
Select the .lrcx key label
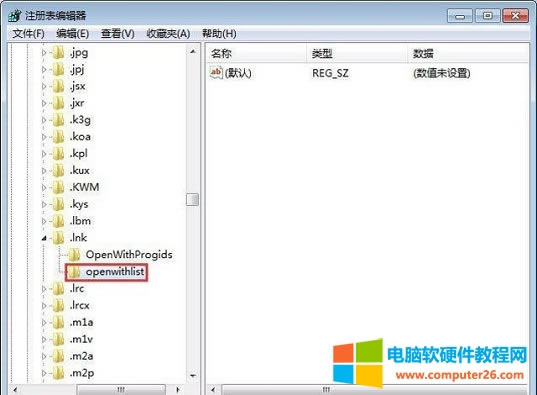[x=79, y=305]
